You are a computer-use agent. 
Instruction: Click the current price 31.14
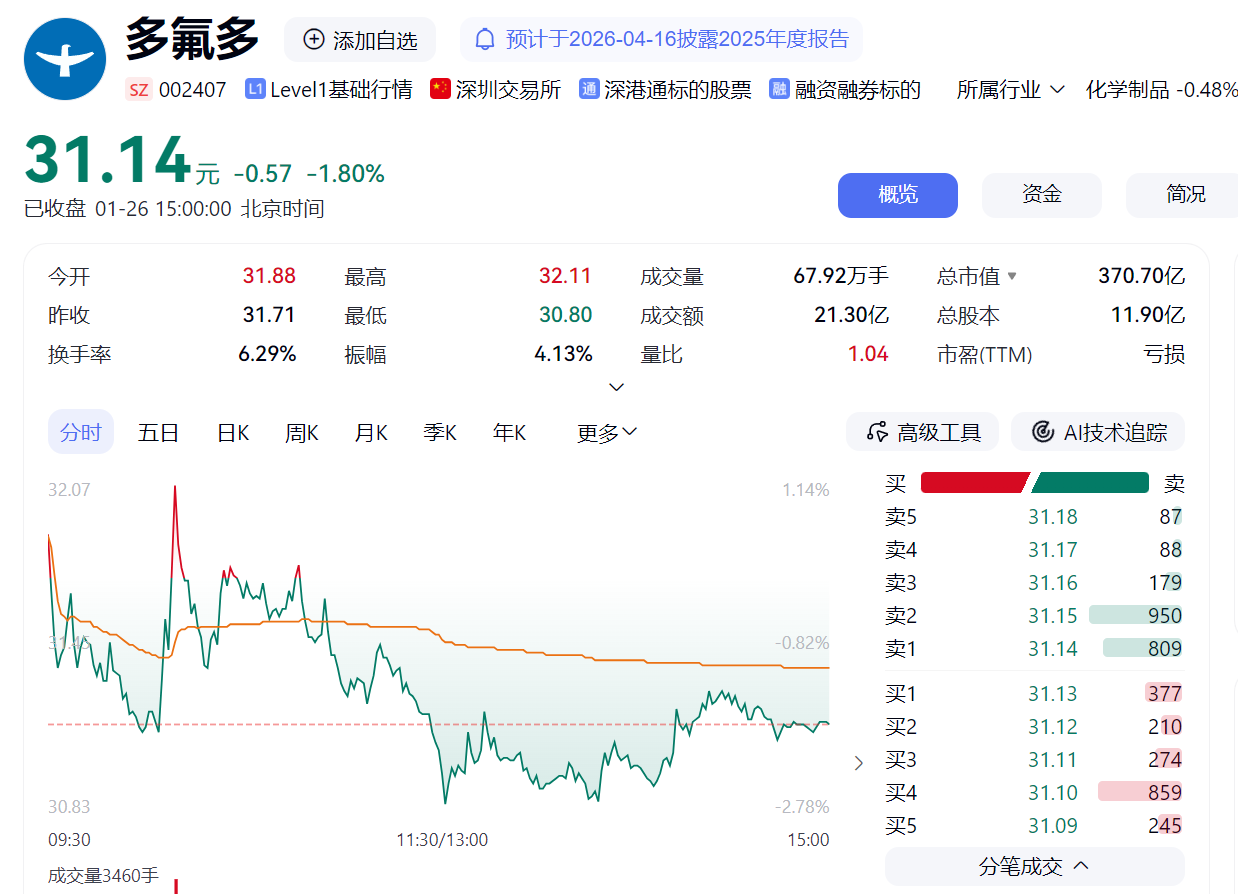[107, 160]
